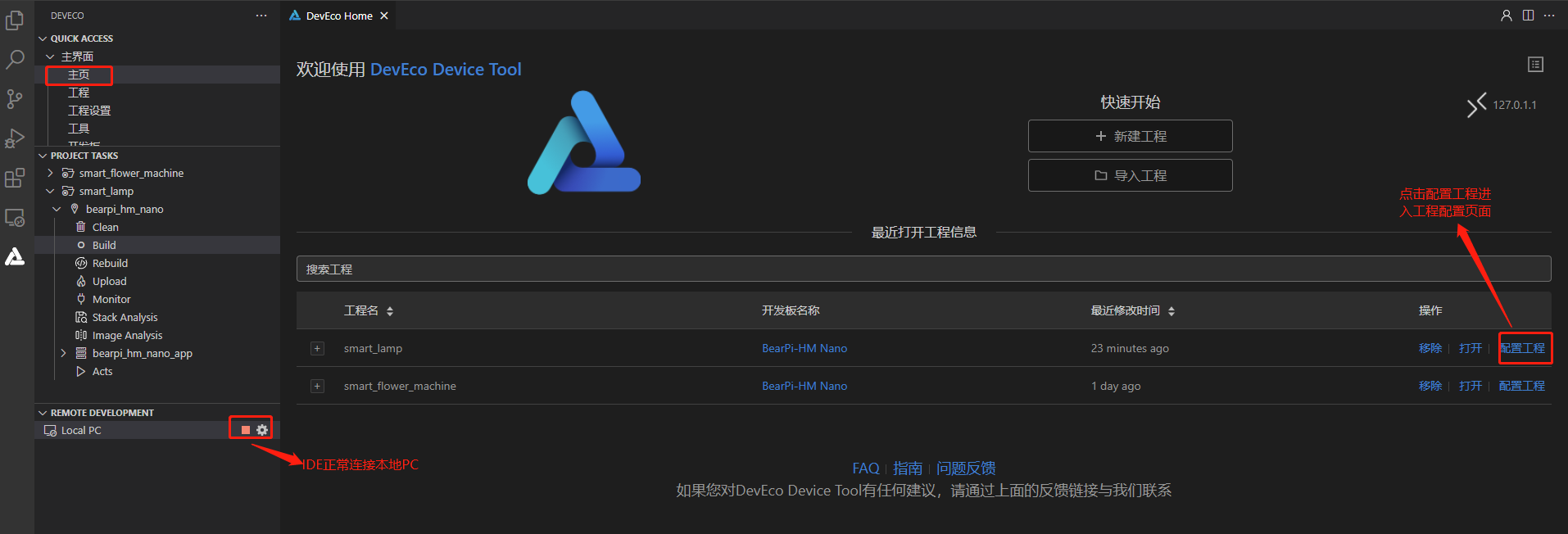Collapse the PROJECT TASKS section

pos(43,156)
